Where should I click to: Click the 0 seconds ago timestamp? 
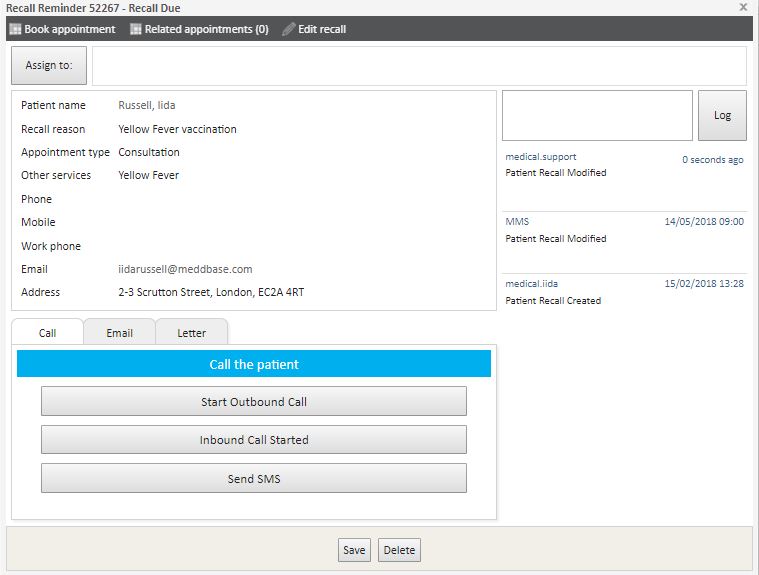coord(713,160)
